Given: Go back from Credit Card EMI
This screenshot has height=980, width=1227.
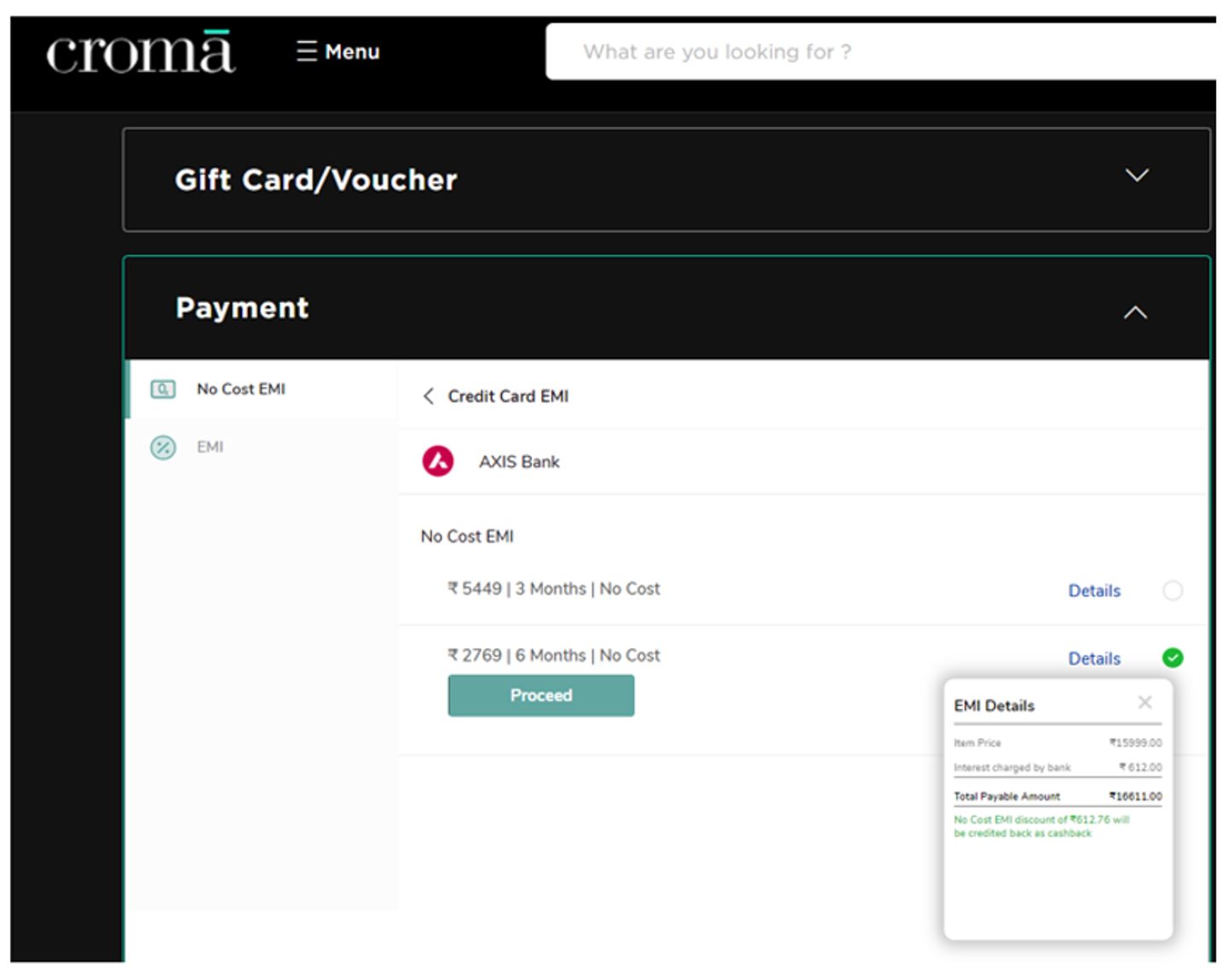Looking at the screenshot, I should pos(429,396).
